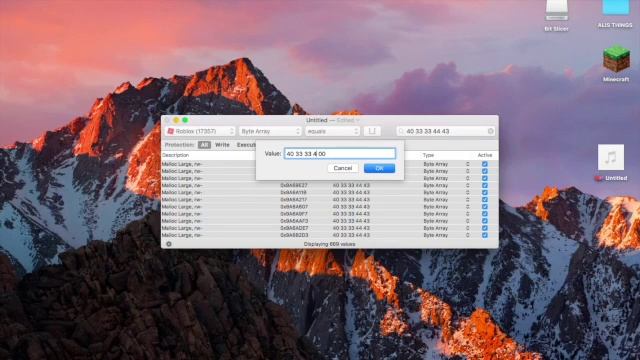Image resolution: width=640 pixels, height=360 pixels.
Task: Click the search field showing 40 33 33 44 43
Action: tap(446, 131)
